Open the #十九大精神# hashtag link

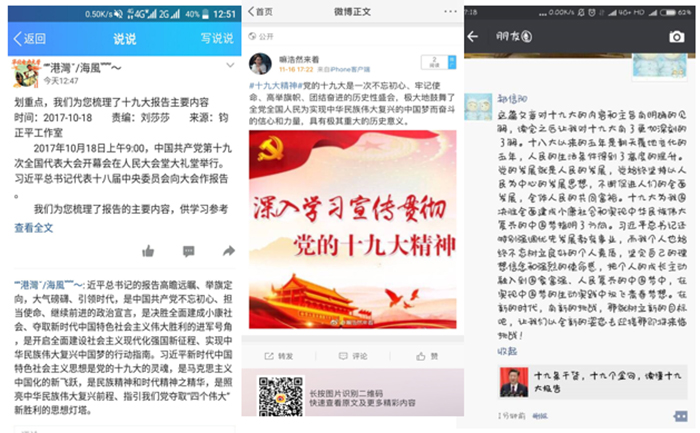(x=276, y=86)
